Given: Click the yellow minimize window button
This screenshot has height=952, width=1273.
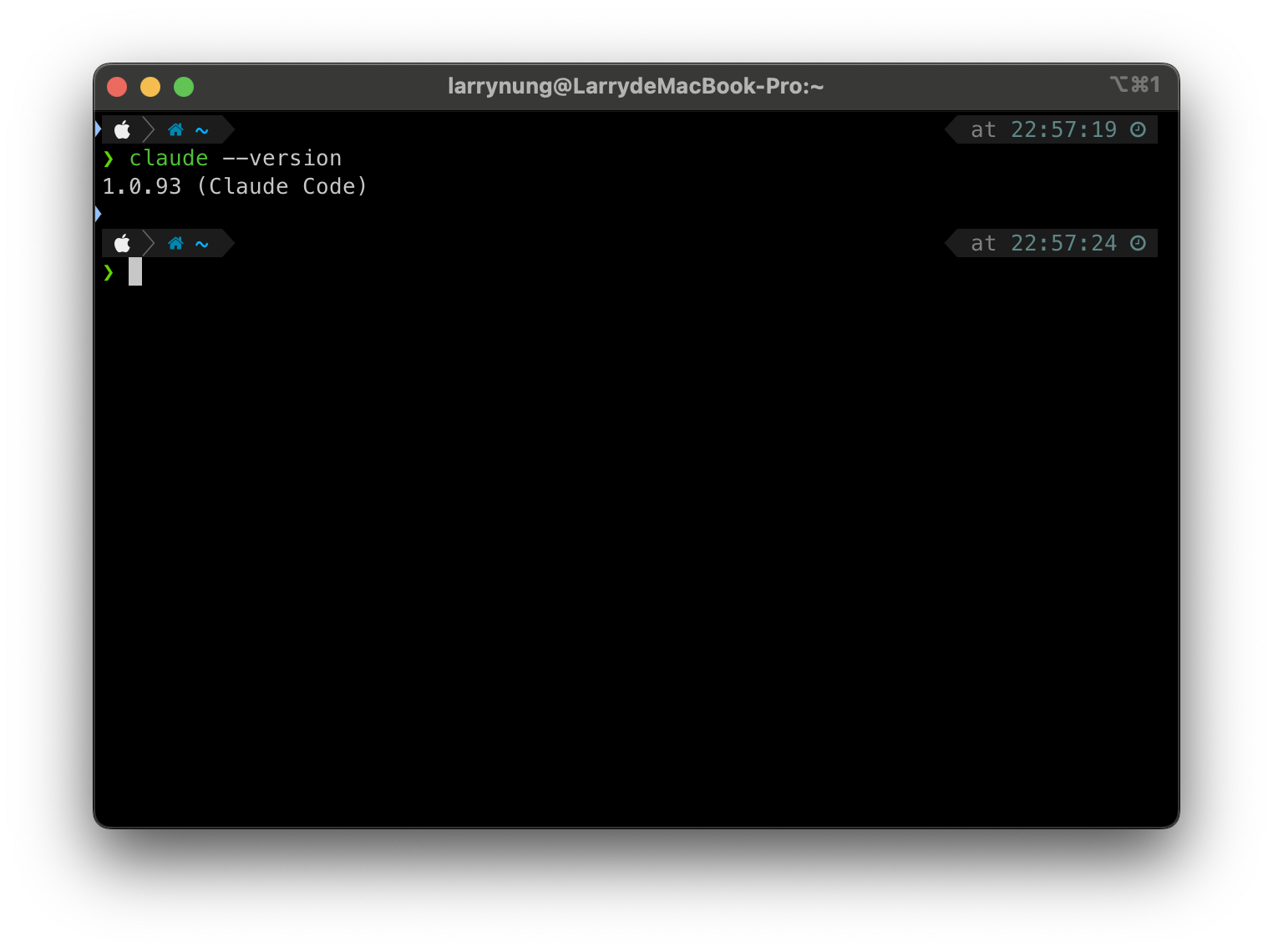Looking at the screenshot, I should click(x=150, y=87).
